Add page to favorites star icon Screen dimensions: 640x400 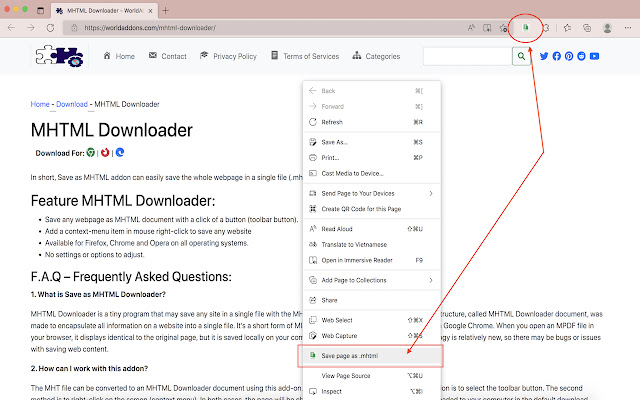504,28
